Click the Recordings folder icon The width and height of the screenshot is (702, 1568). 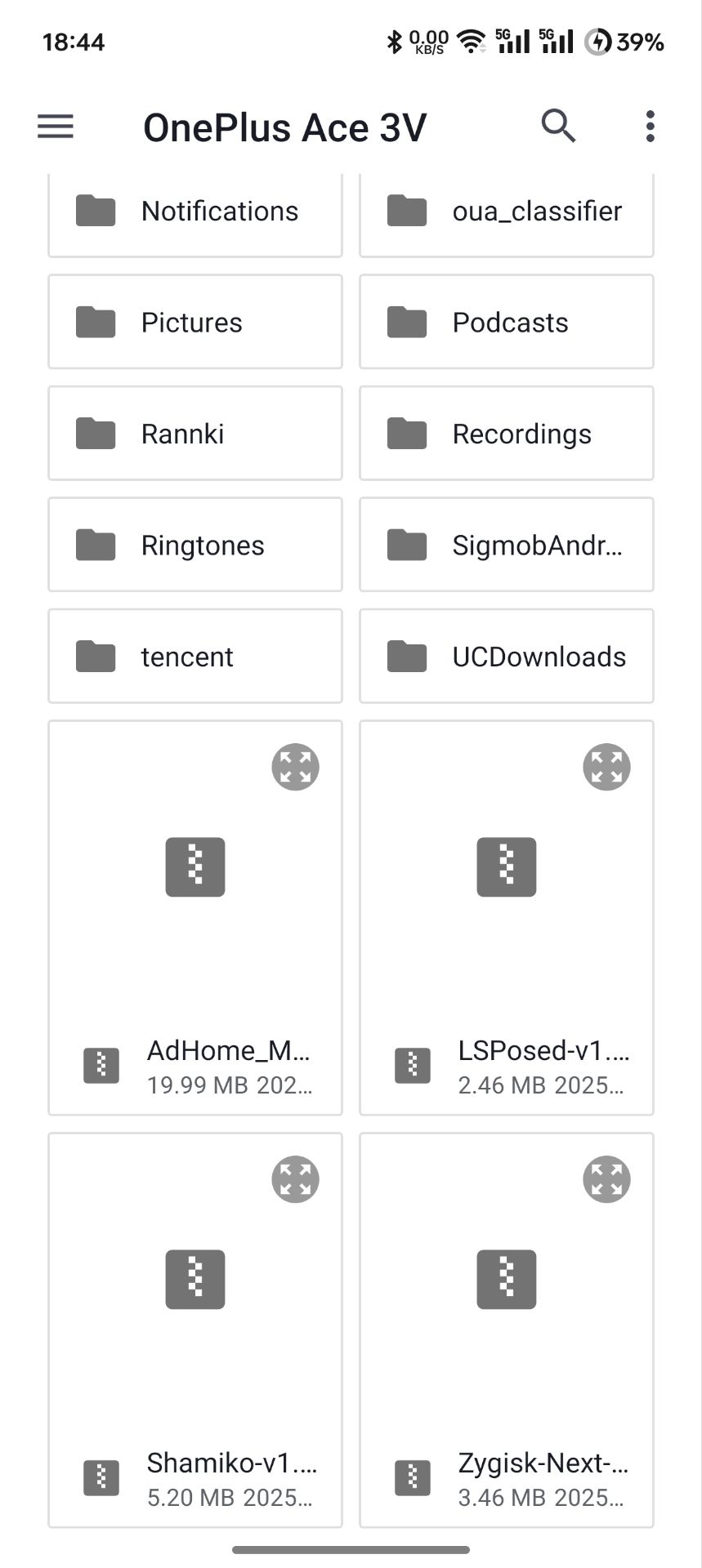tap(407, 434)
